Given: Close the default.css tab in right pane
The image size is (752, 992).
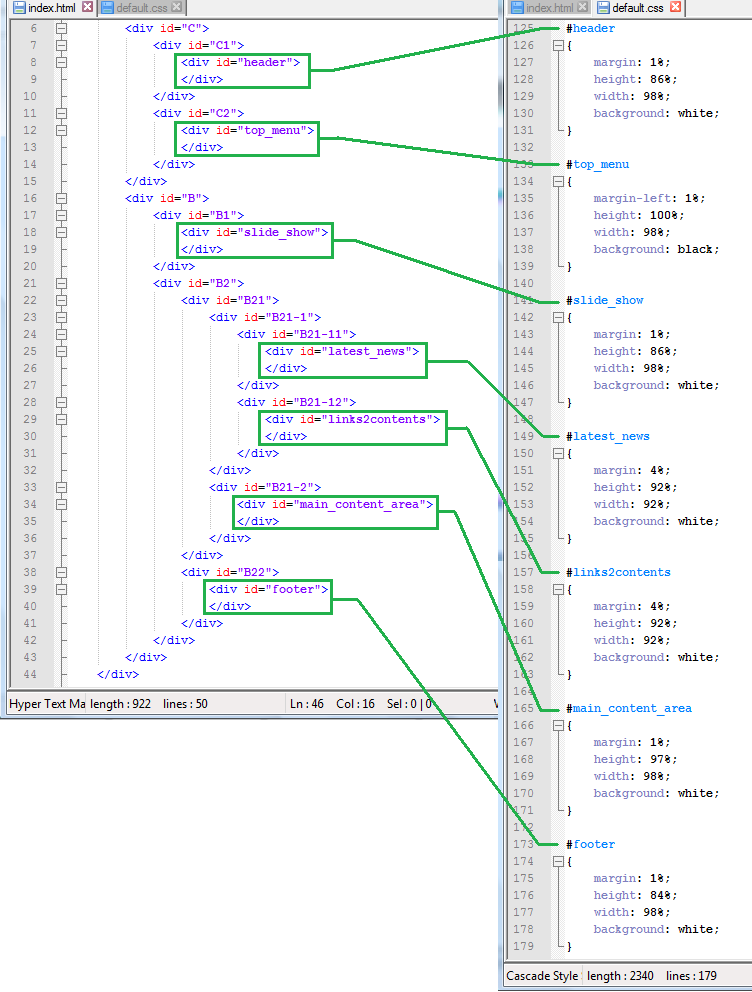Looking at the screenshot, I should pos(675,8).
